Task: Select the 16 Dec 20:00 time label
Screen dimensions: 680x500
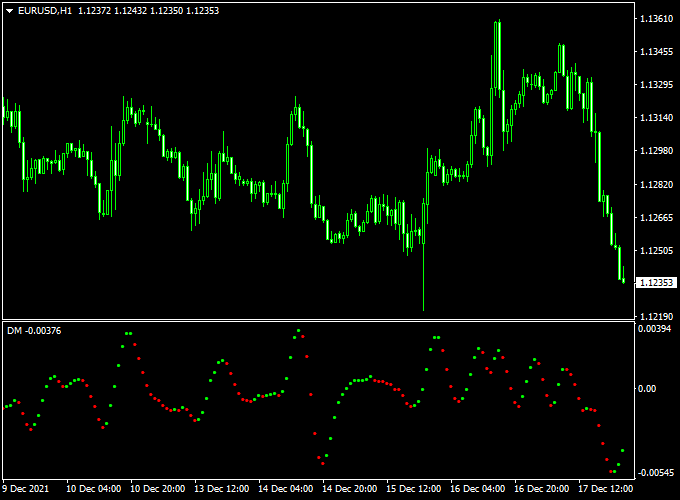Action: pos(541,489)
